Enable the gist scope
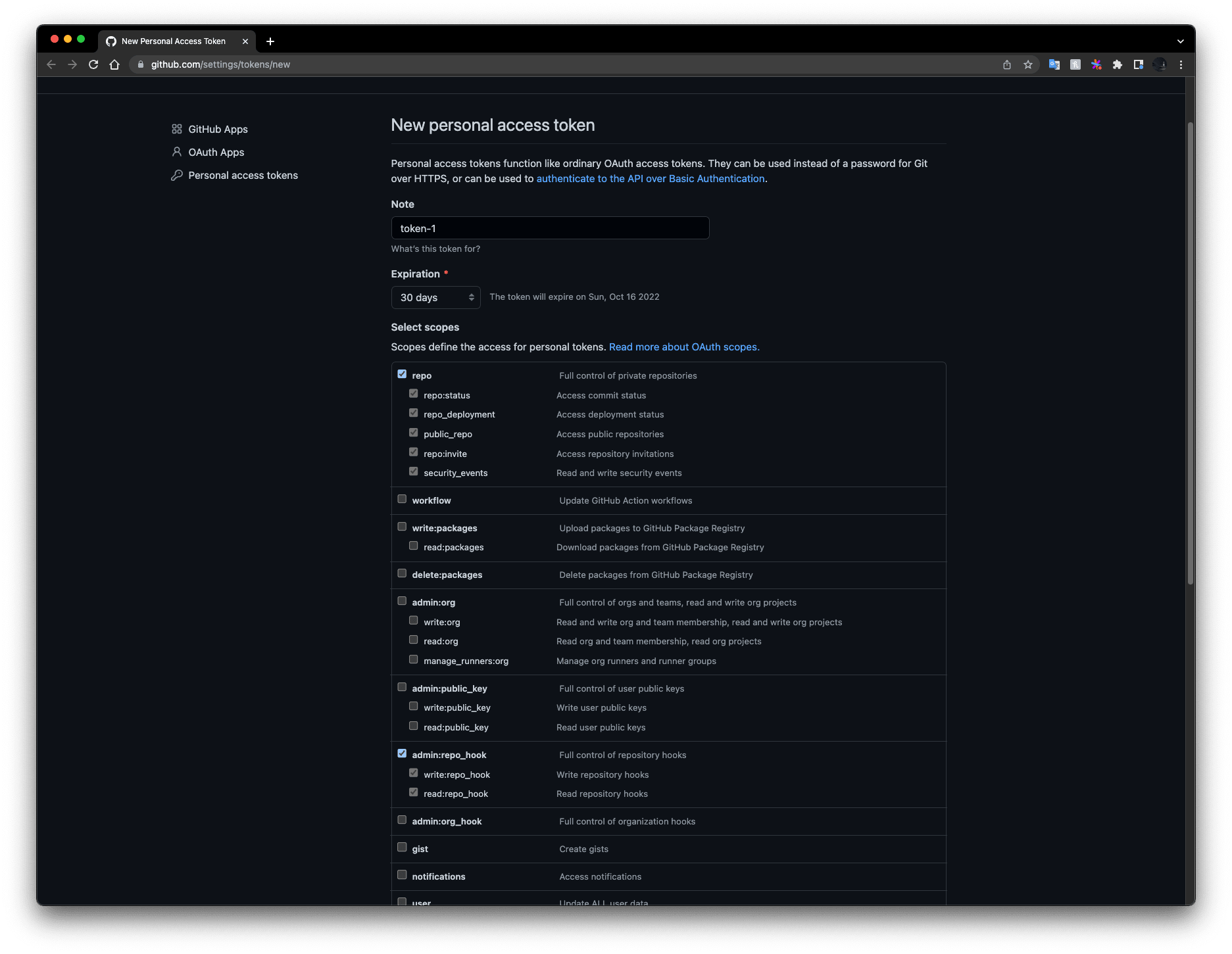 coord(402,847)
